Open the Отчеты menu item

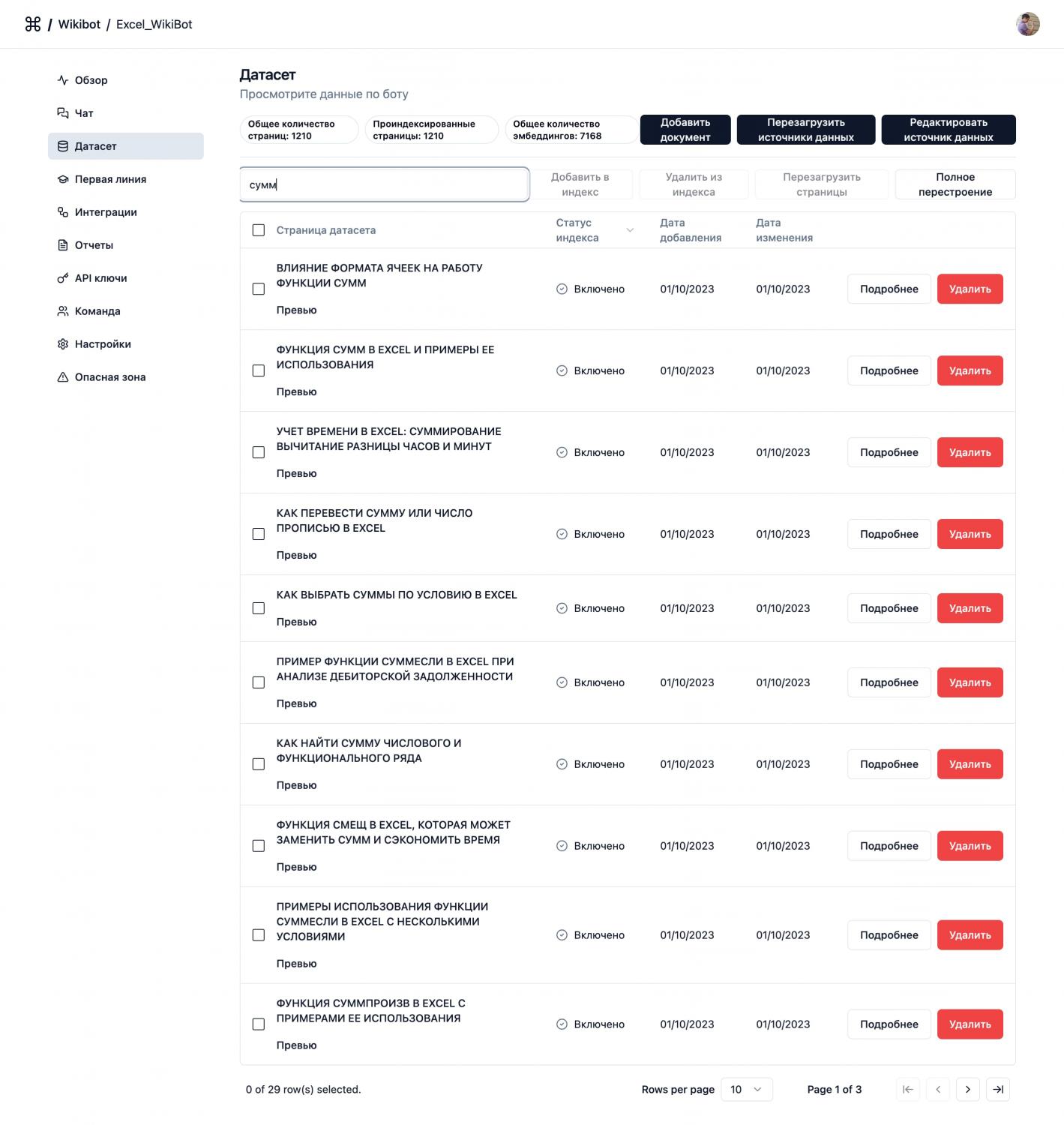pyautogui.click(x=94, y=245)
